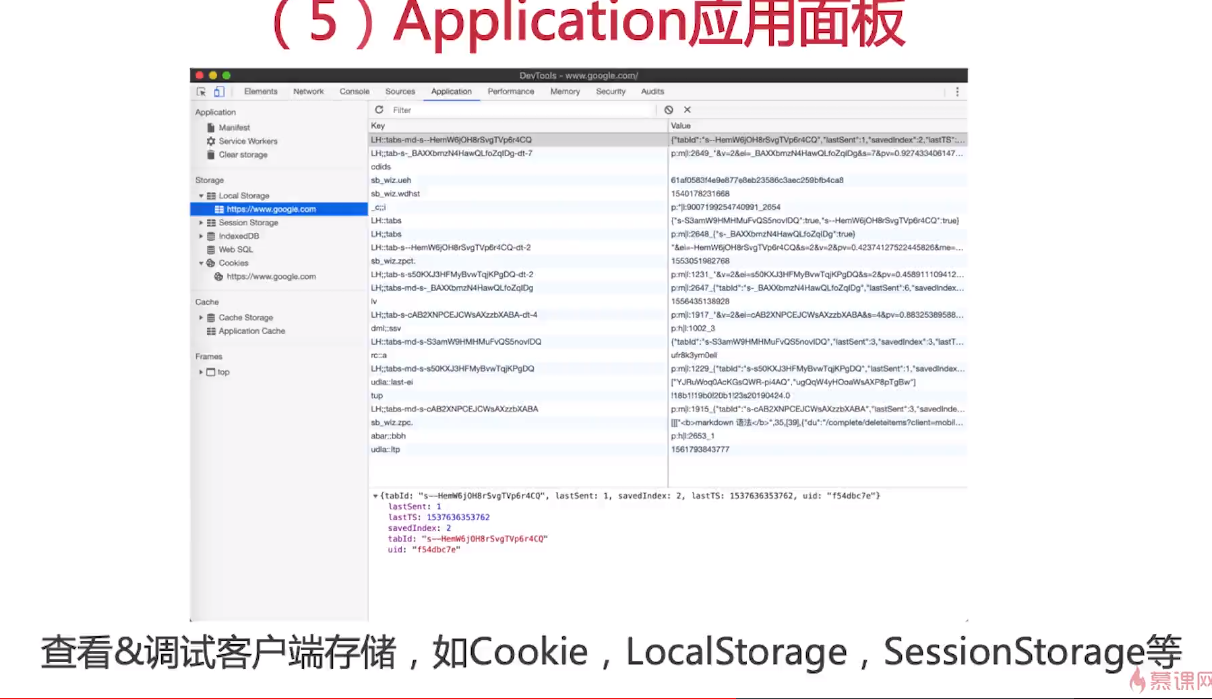Collapse the Local Storage tree node
The image size is (1212, 699).
tap(201, 196)
